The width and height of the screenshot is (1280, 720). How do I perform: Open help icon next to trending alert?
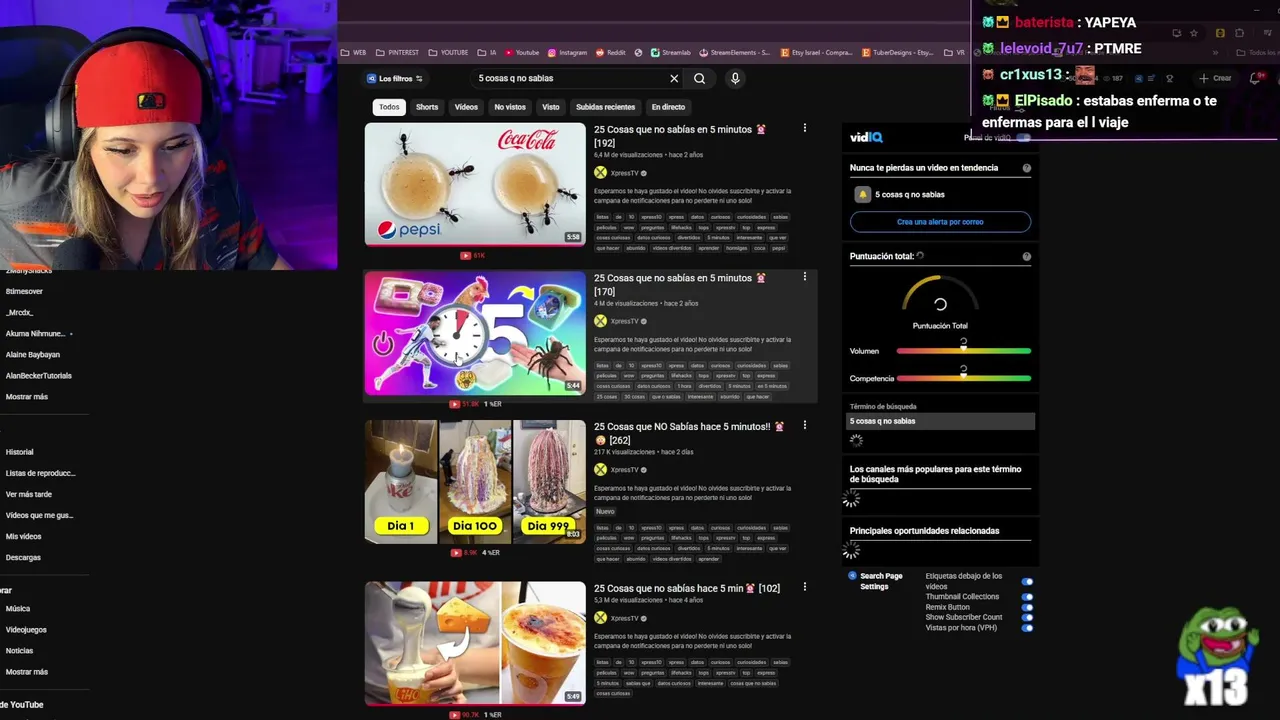1027,168
